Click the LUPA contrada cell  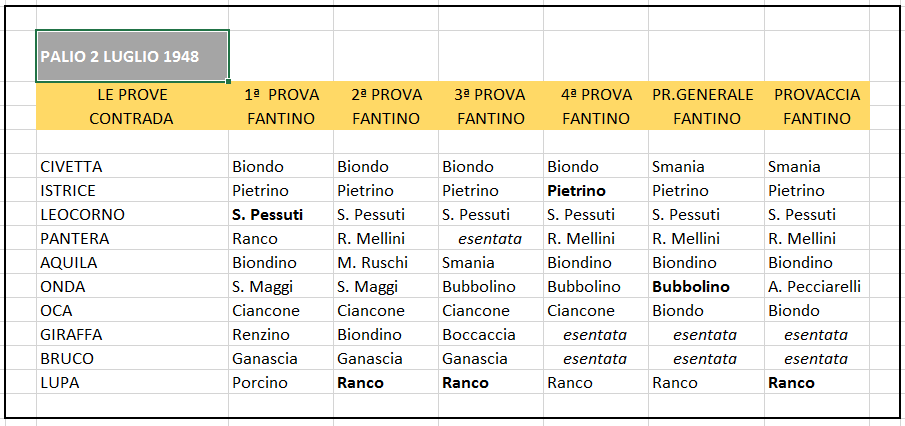click(60, 383)
